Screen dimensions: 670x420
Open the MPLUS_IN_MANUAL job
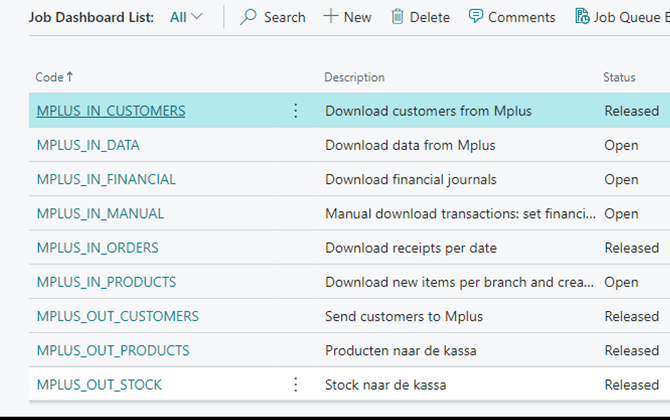pyautogui.click(x=100, y=214)
